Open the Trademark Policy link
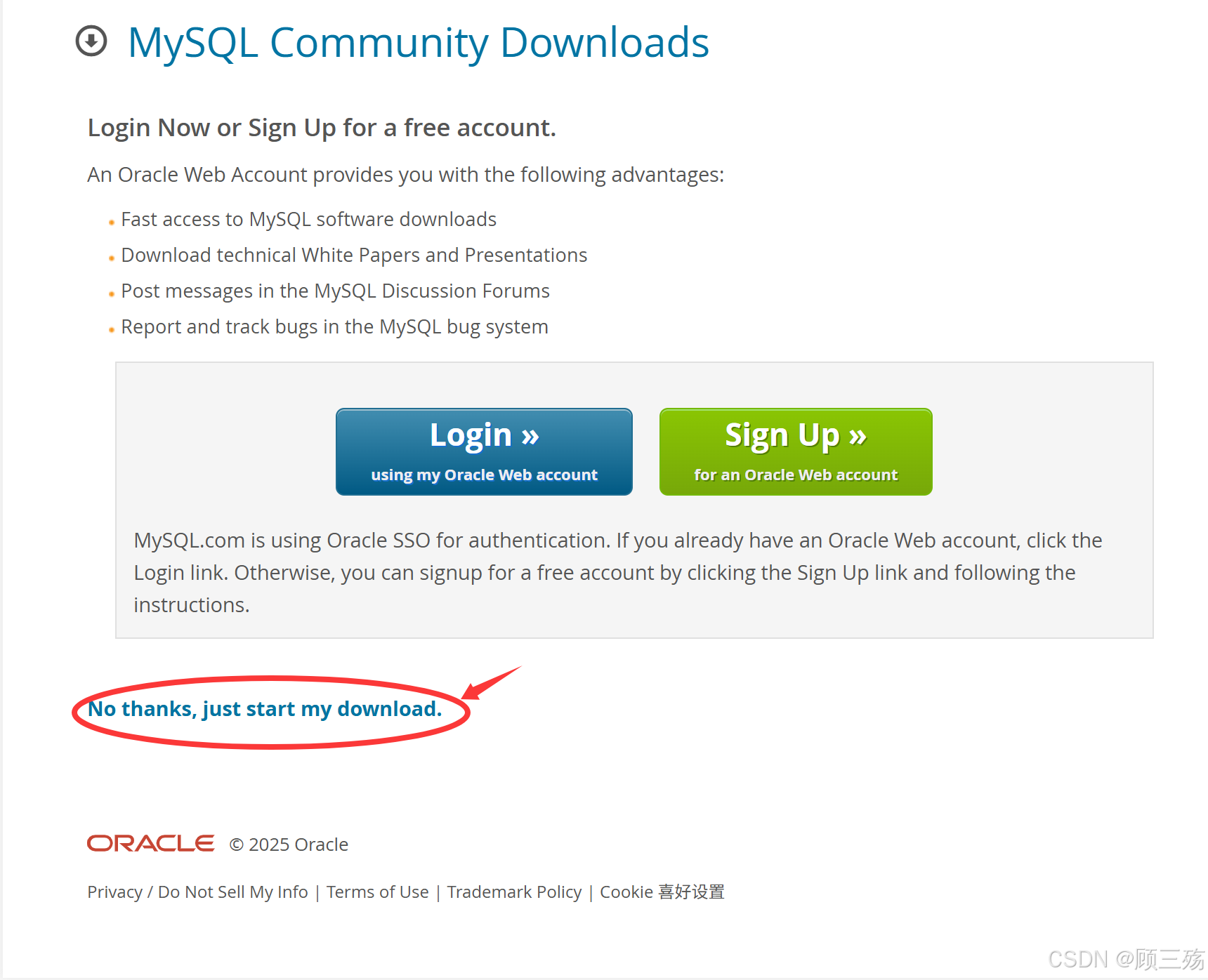The width and height of the screenshot is (1208, 980). [515, 892]
